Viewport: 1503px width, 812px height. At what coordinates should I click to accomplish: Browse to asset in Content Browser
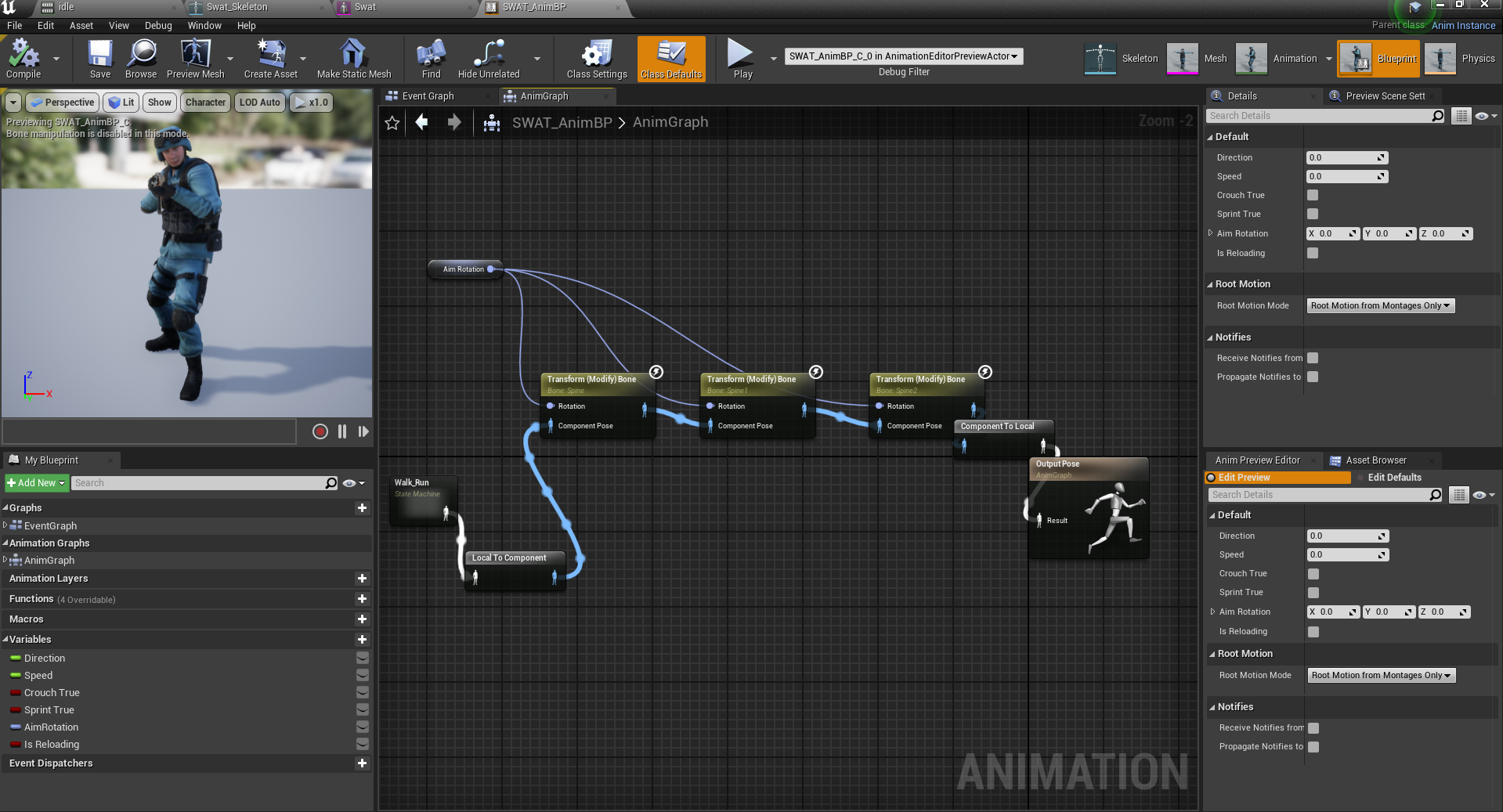click(141, 59)
